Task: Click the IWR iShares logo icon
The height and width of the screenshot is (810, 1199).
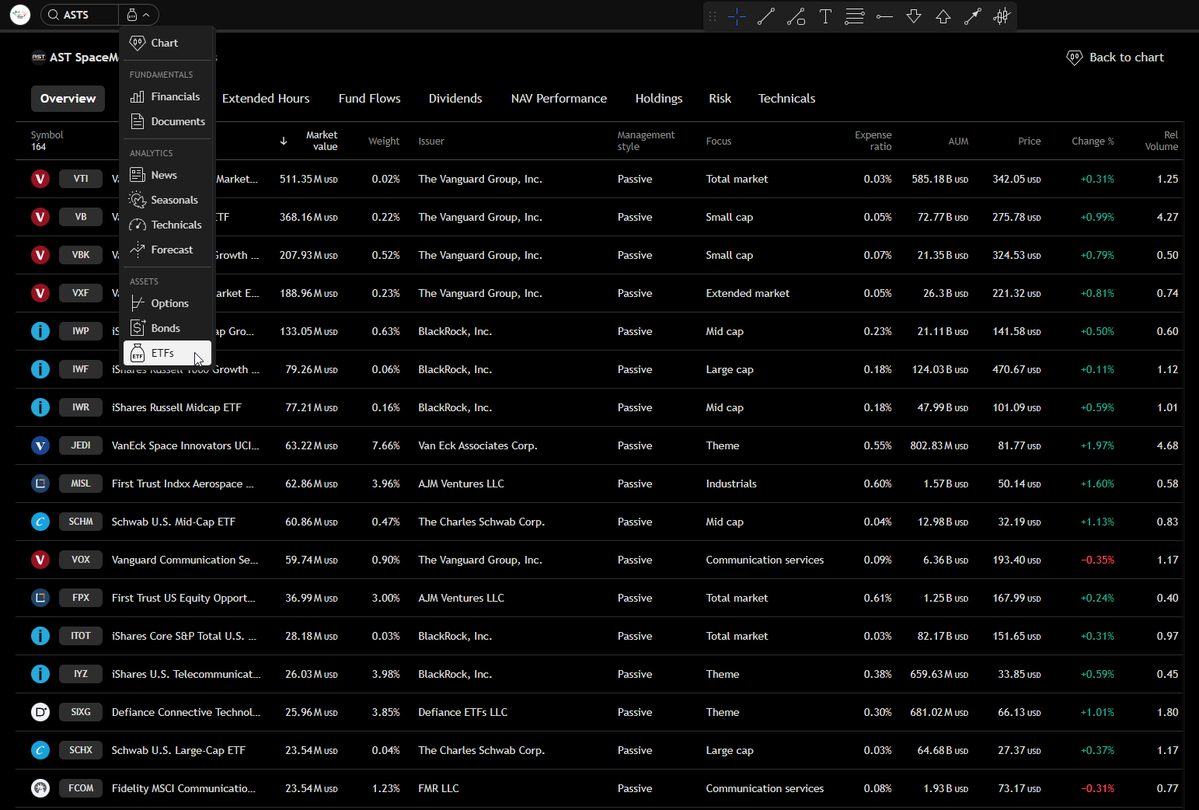Action: pyautogui.click(x=41, y=408)
